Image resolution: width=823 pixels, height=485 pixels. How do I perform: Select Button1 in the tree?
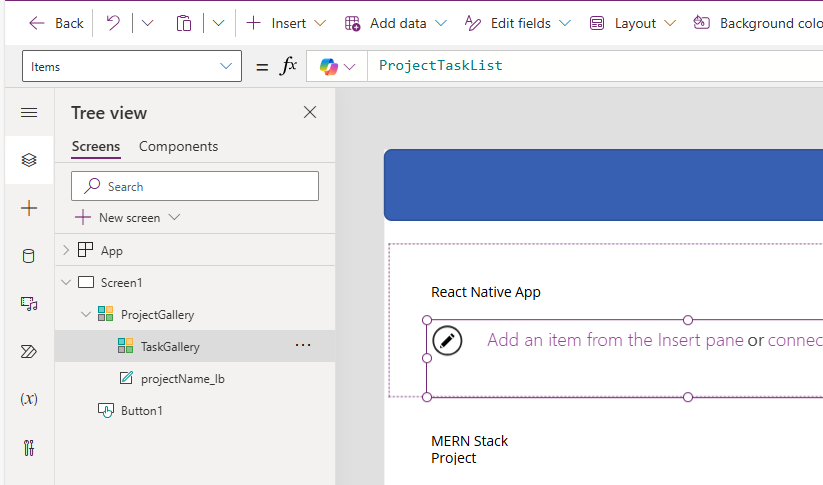pos(141,411)
